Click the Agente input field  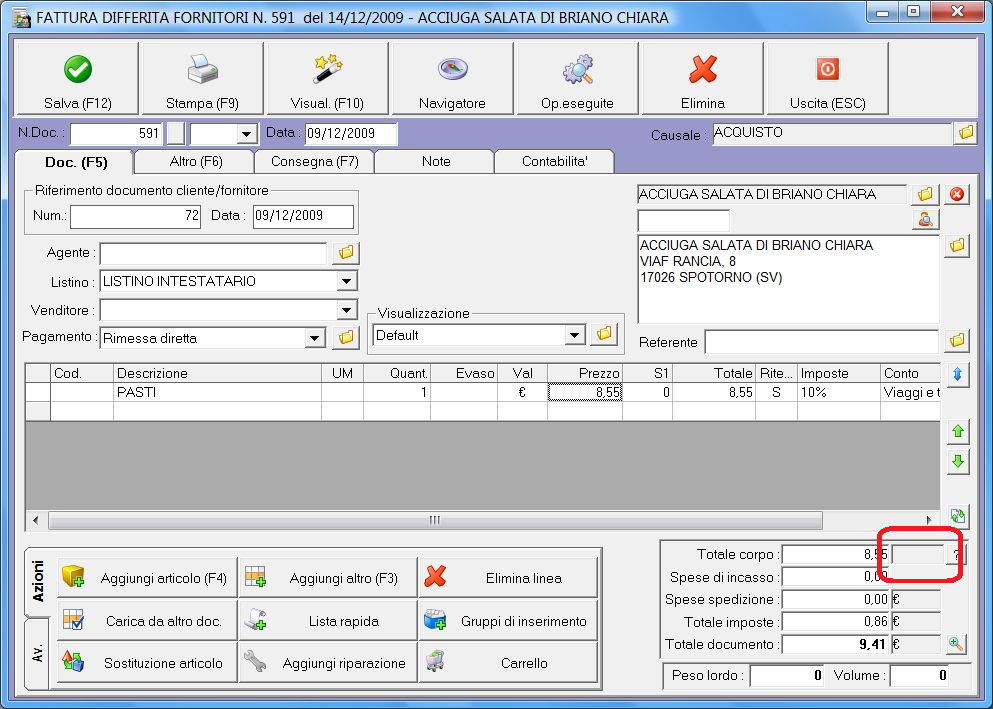tap(213, 253)
